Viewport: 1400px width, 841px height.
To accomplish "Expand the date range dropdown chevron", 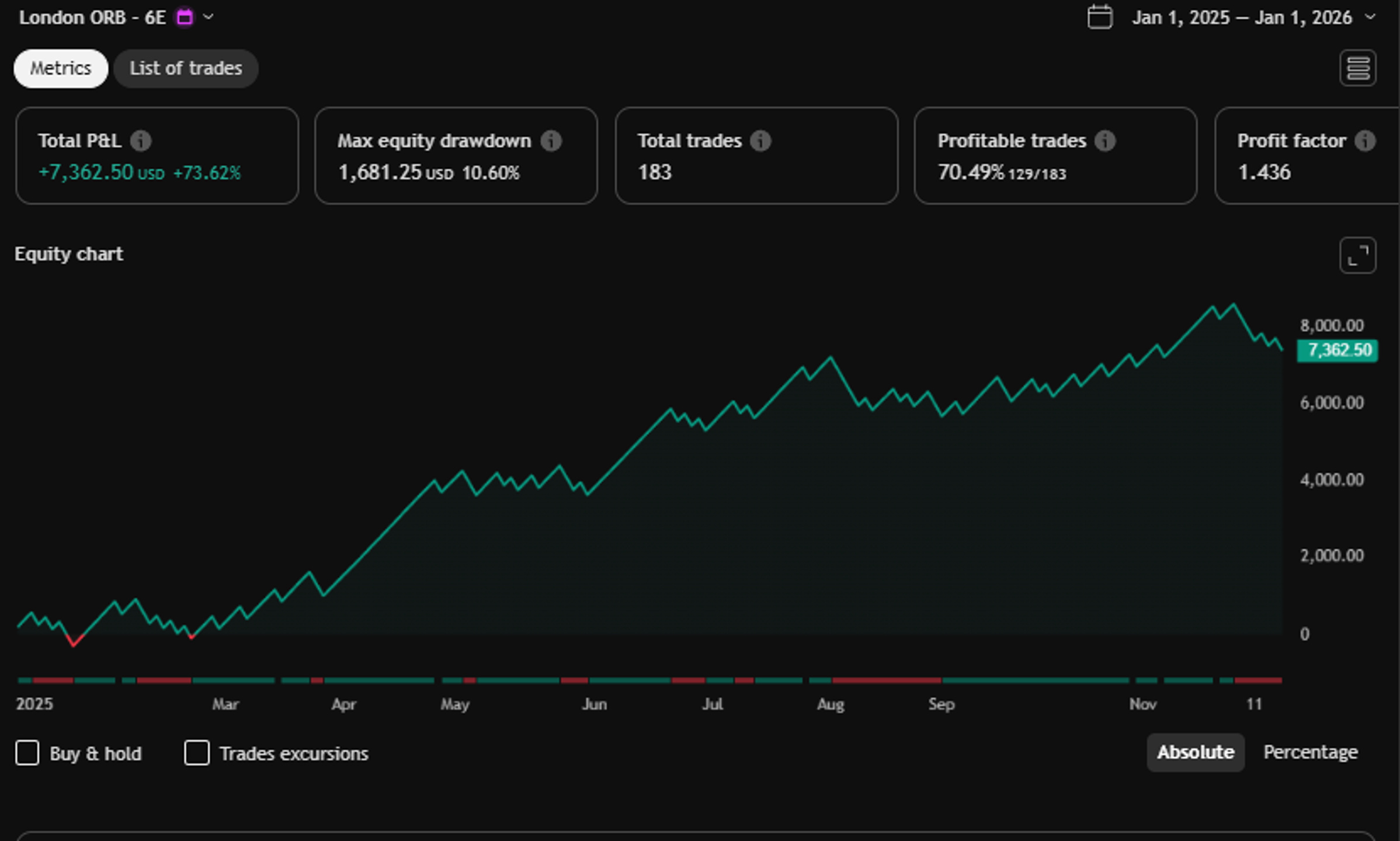I will coord(1370,17).
